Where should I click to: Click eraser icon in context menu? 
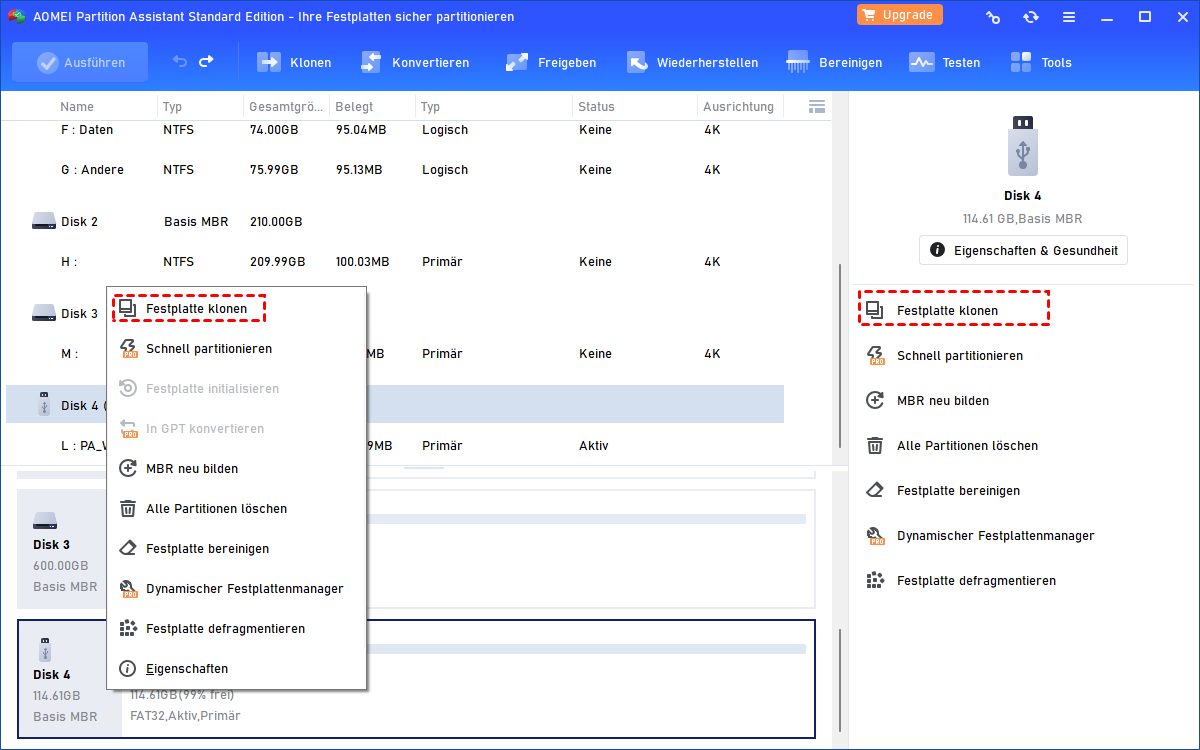pyautogui.click(x=128, y=549)
